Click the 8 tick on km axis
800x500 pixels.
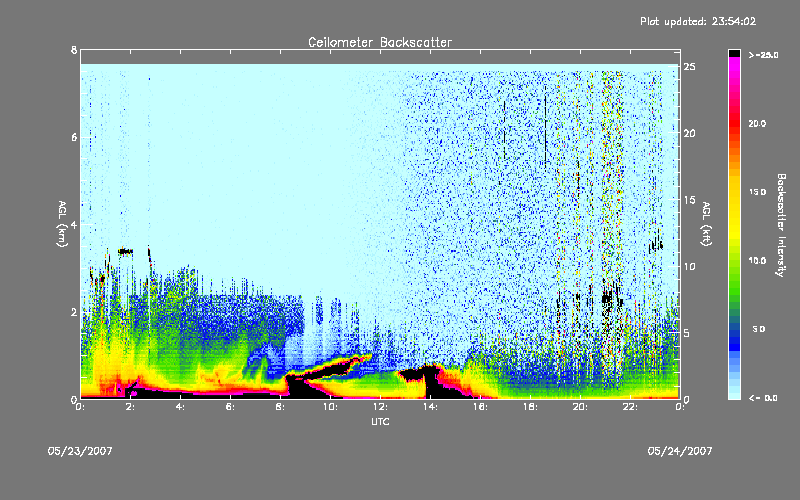click(74, 50)
